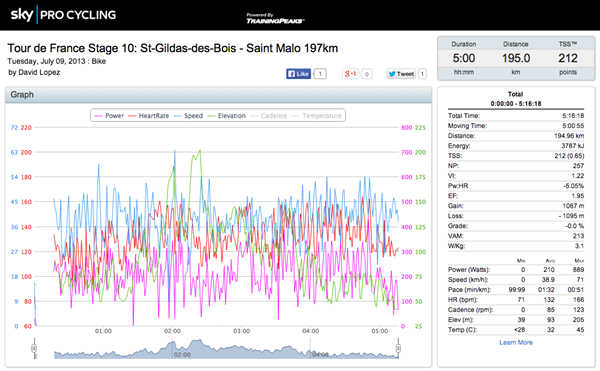Click the Total Time 5:16:18 row
The height and width of the screenshot is (371, 600).
[x=516, y=116]
